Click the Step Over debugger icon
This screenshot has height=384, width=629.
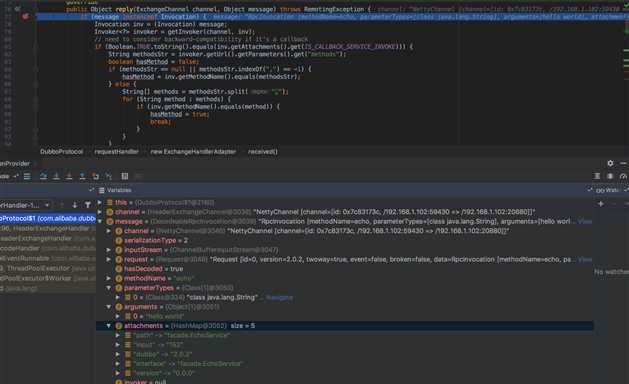43,176
